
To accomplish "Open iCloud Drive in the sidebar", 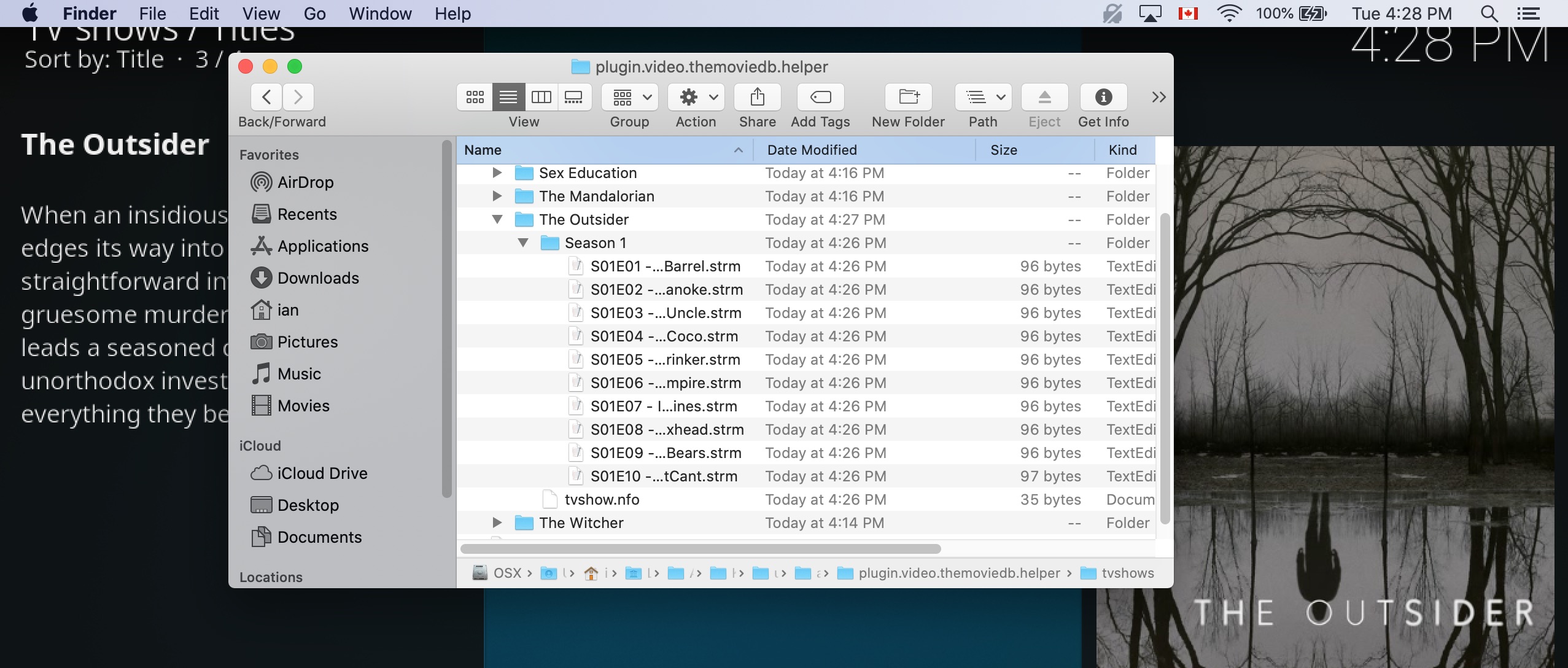I will click(x=309, y=473).
